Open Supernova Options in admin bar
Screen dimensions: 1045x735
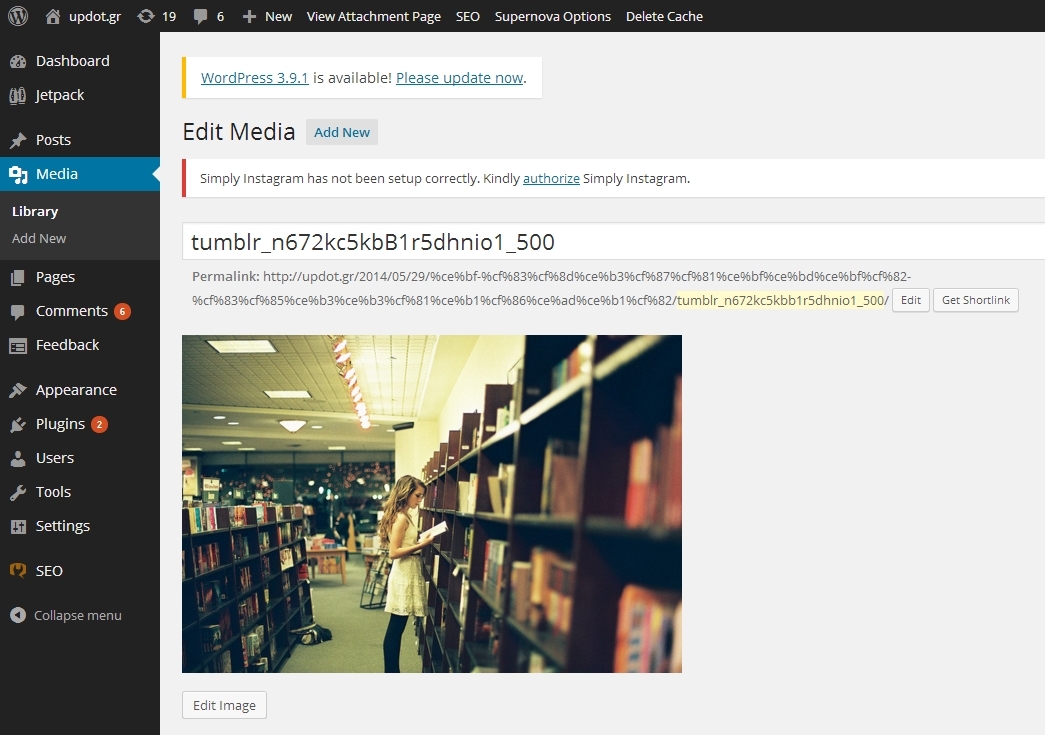[552, 16]
